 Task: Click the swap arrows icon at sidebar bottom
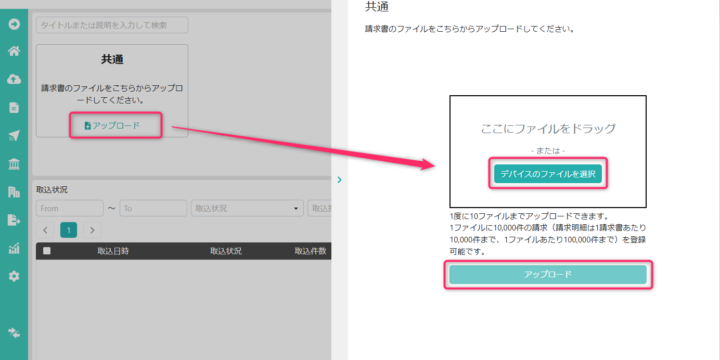pyautogui.click(x=14, y=333)
